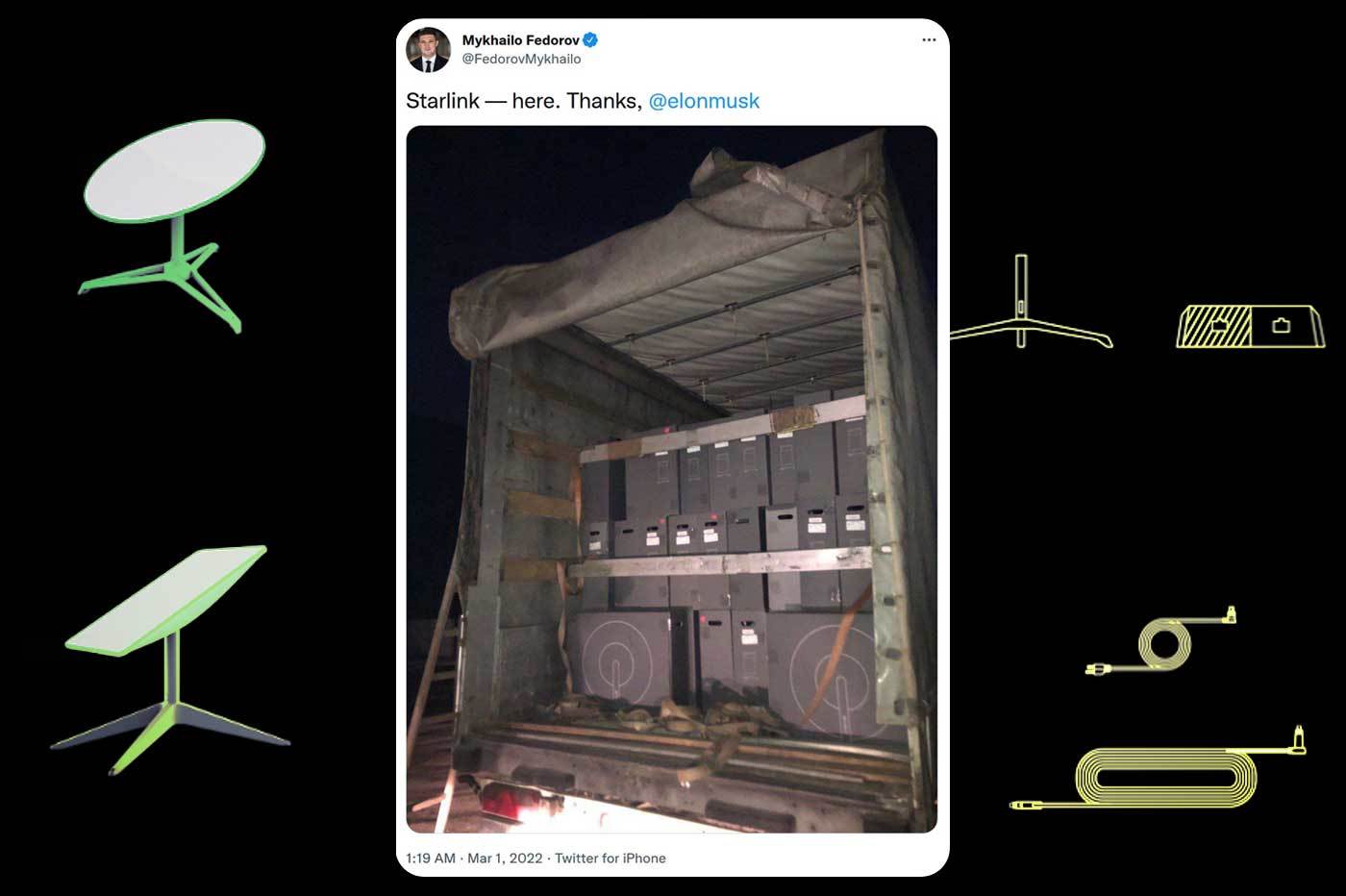The width and height of the screenshot is (1346, 896).
Task: Select the small round coiled cable icon
Action: click(1161, 641)
